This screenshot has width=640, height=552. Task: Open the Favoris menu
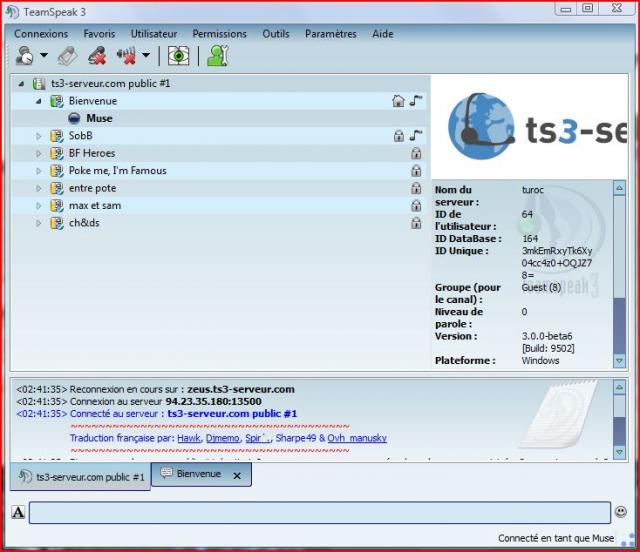pos(99,34)
